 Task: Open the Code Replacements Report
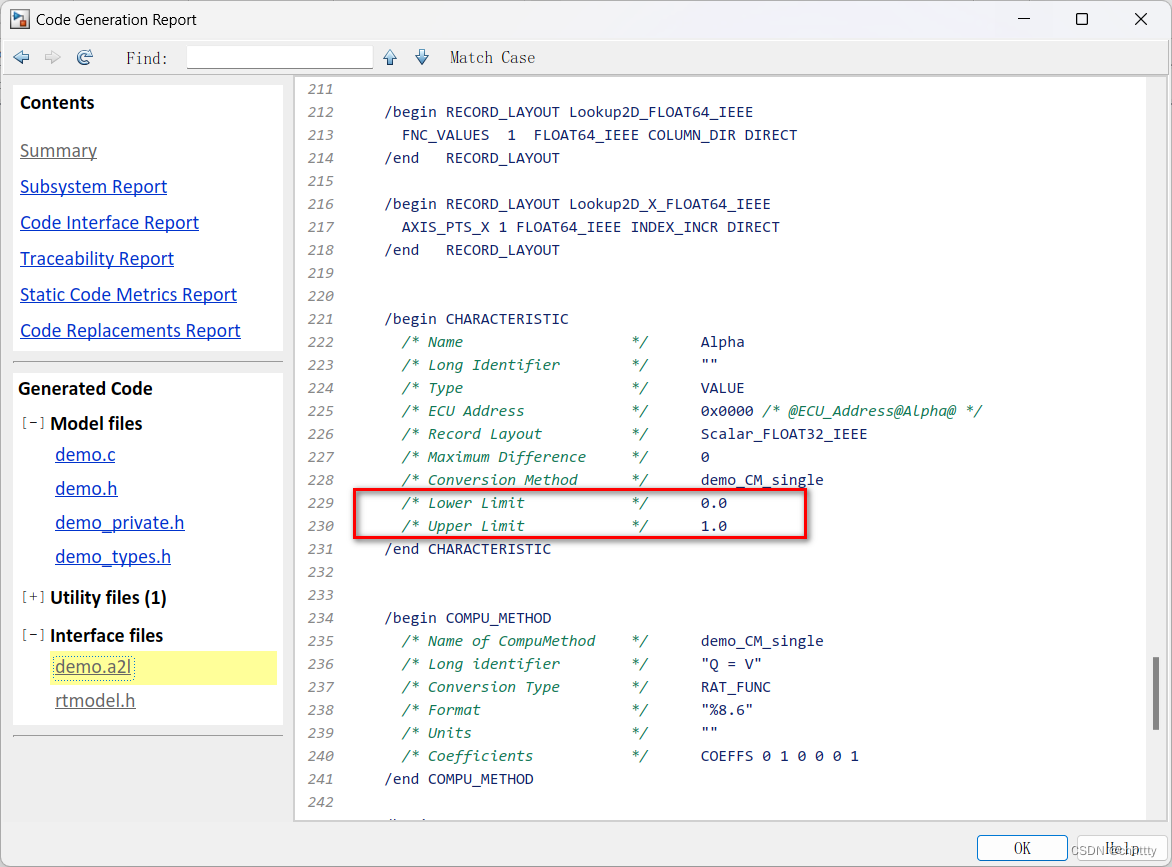tap(130, 330)
